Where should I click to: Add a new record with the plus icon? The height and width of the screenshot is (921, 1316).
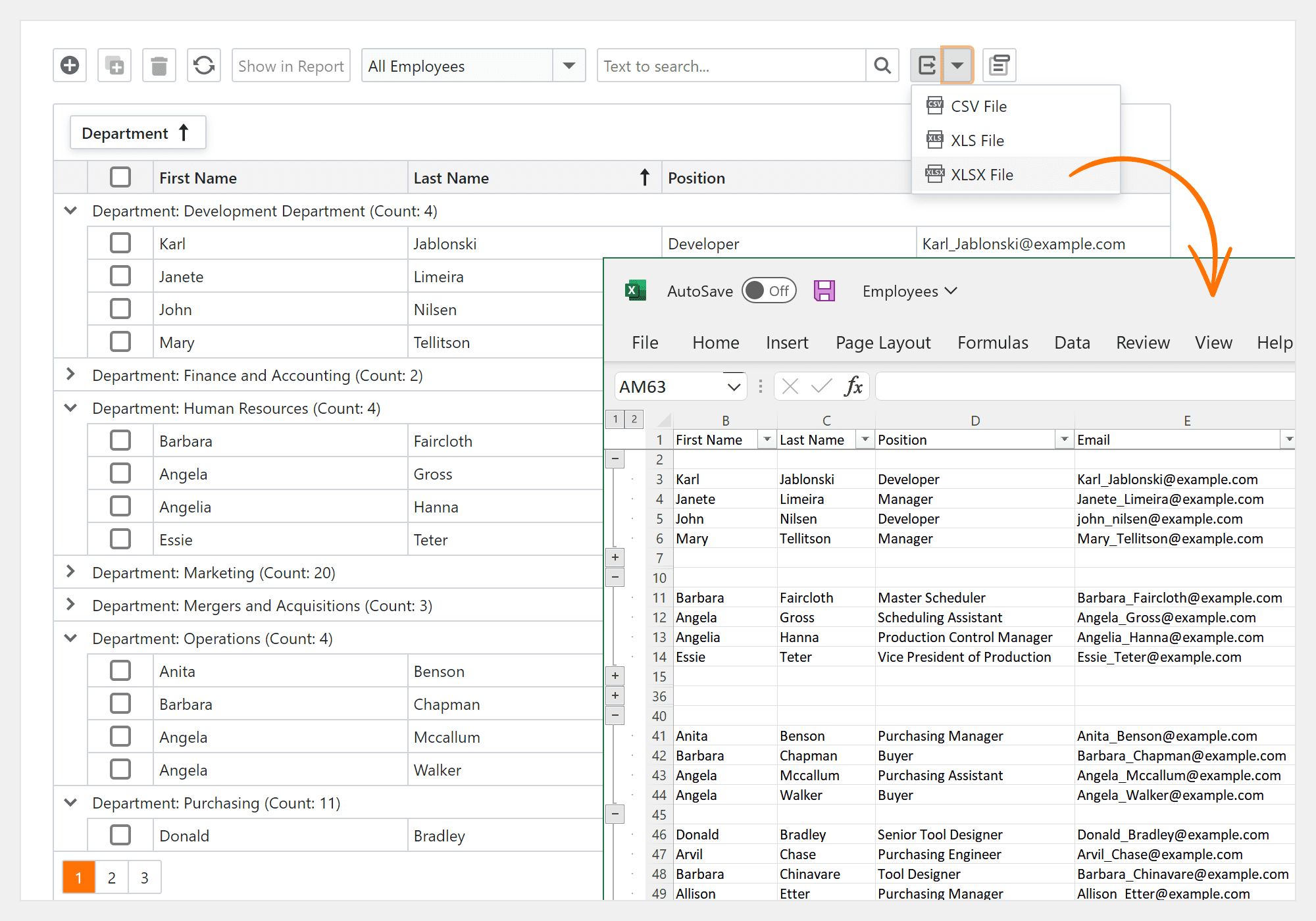click(69, 65)
